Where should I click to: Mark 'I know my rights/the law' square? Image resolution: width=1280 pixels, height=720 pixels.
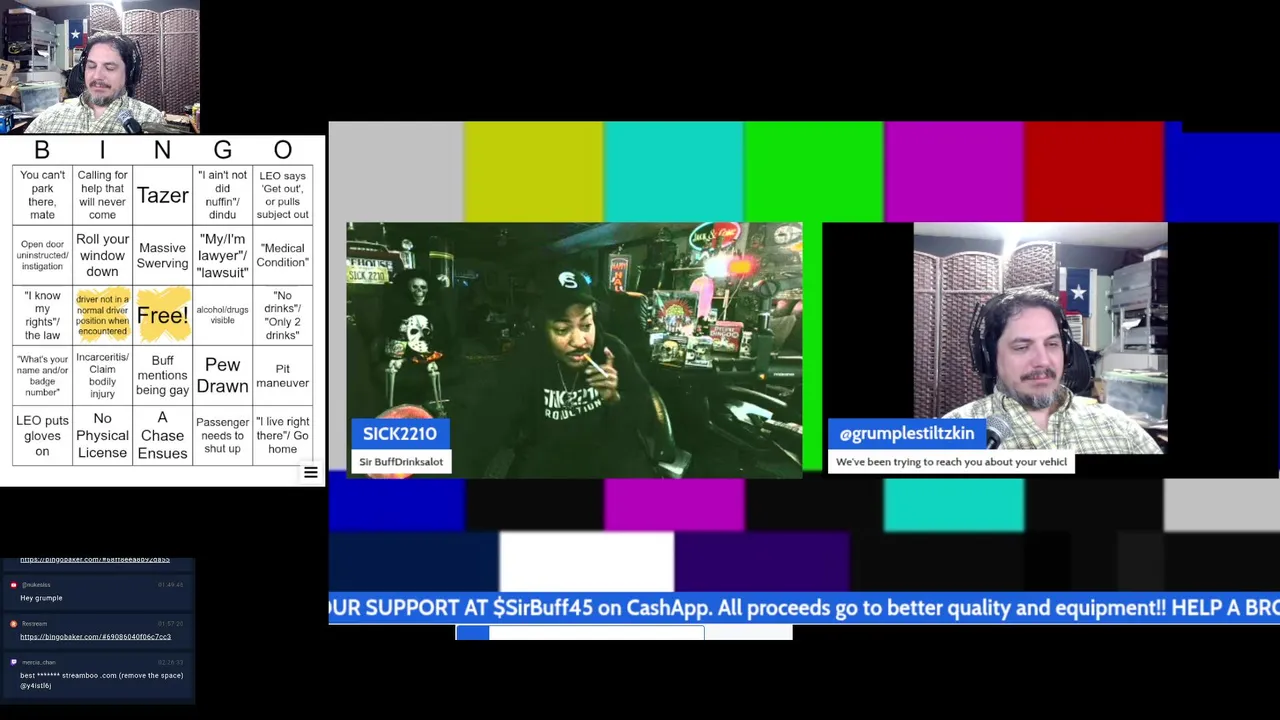[42, 315]
